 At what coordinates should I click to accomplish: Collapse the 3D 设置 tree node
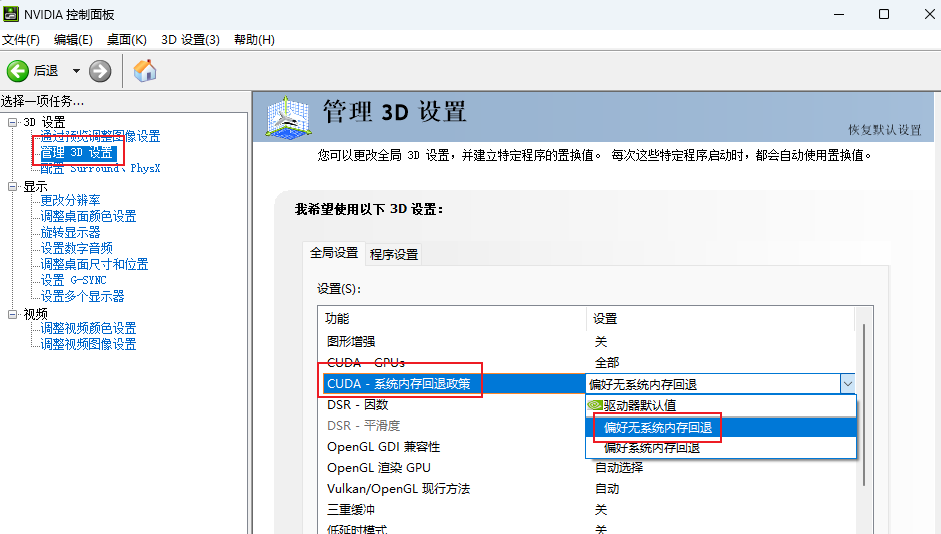13,122
